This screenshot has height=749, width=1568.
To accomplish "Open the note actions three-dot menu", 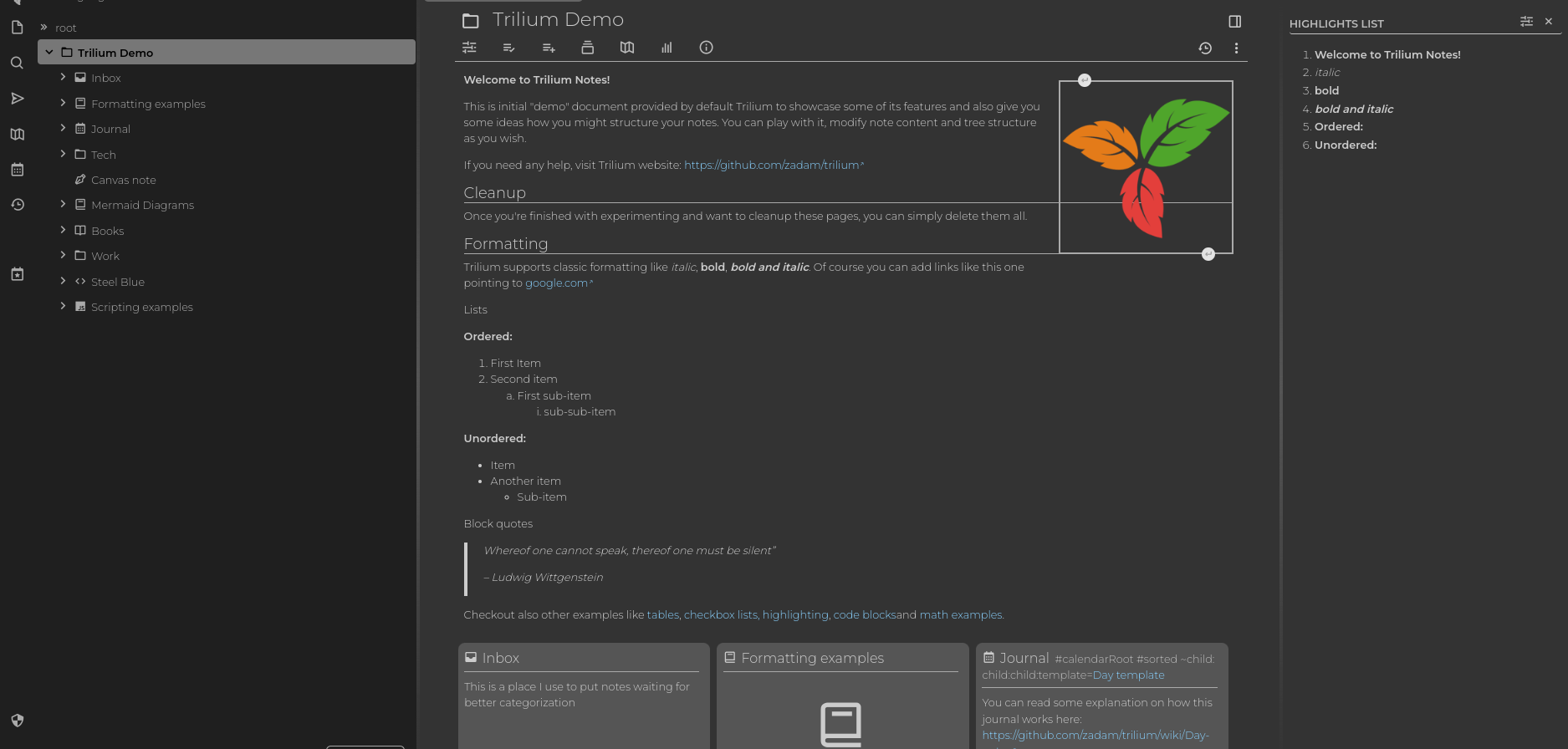I will coord(1236,48).
